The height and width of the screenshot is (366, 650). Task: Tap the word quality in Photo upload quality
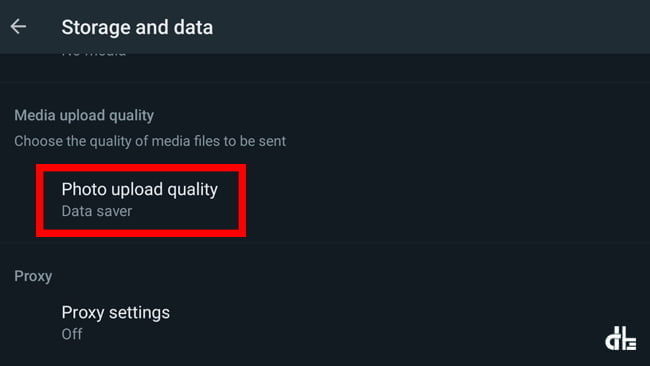pos(192,190)
